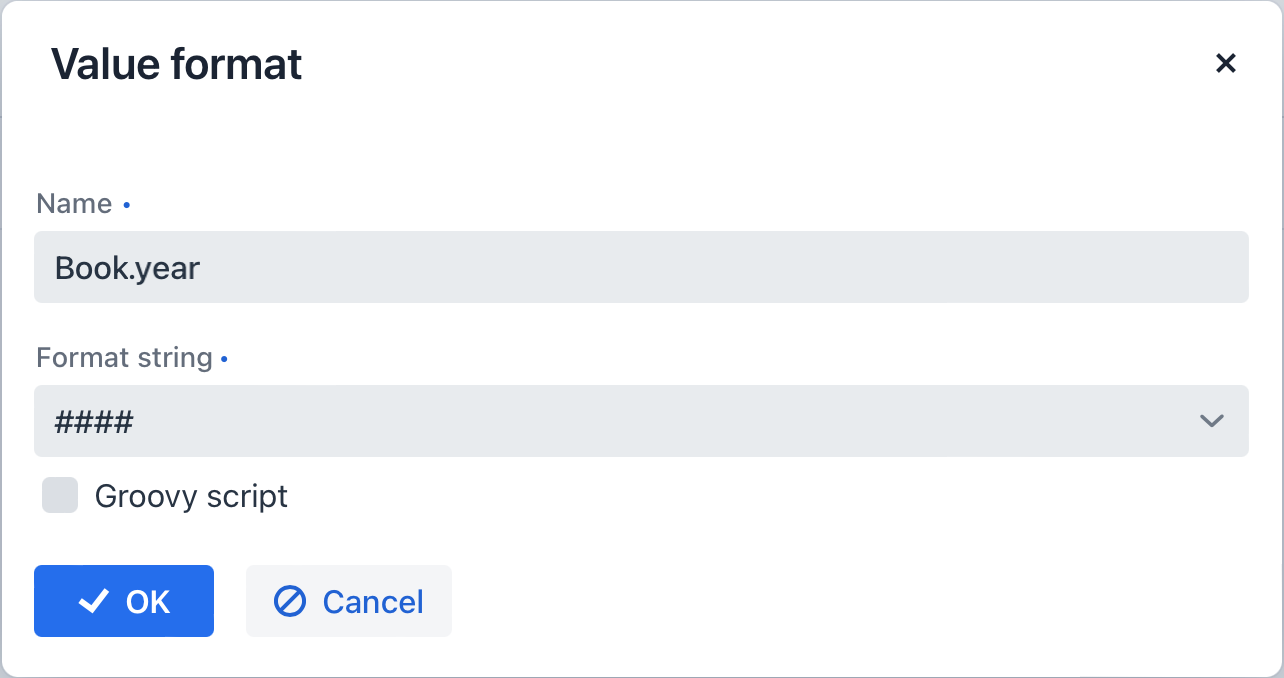The image size is (1284, 678).
Task: Click the Book.year text in Name
Action: pyautogui.click(x=127, y=268)
